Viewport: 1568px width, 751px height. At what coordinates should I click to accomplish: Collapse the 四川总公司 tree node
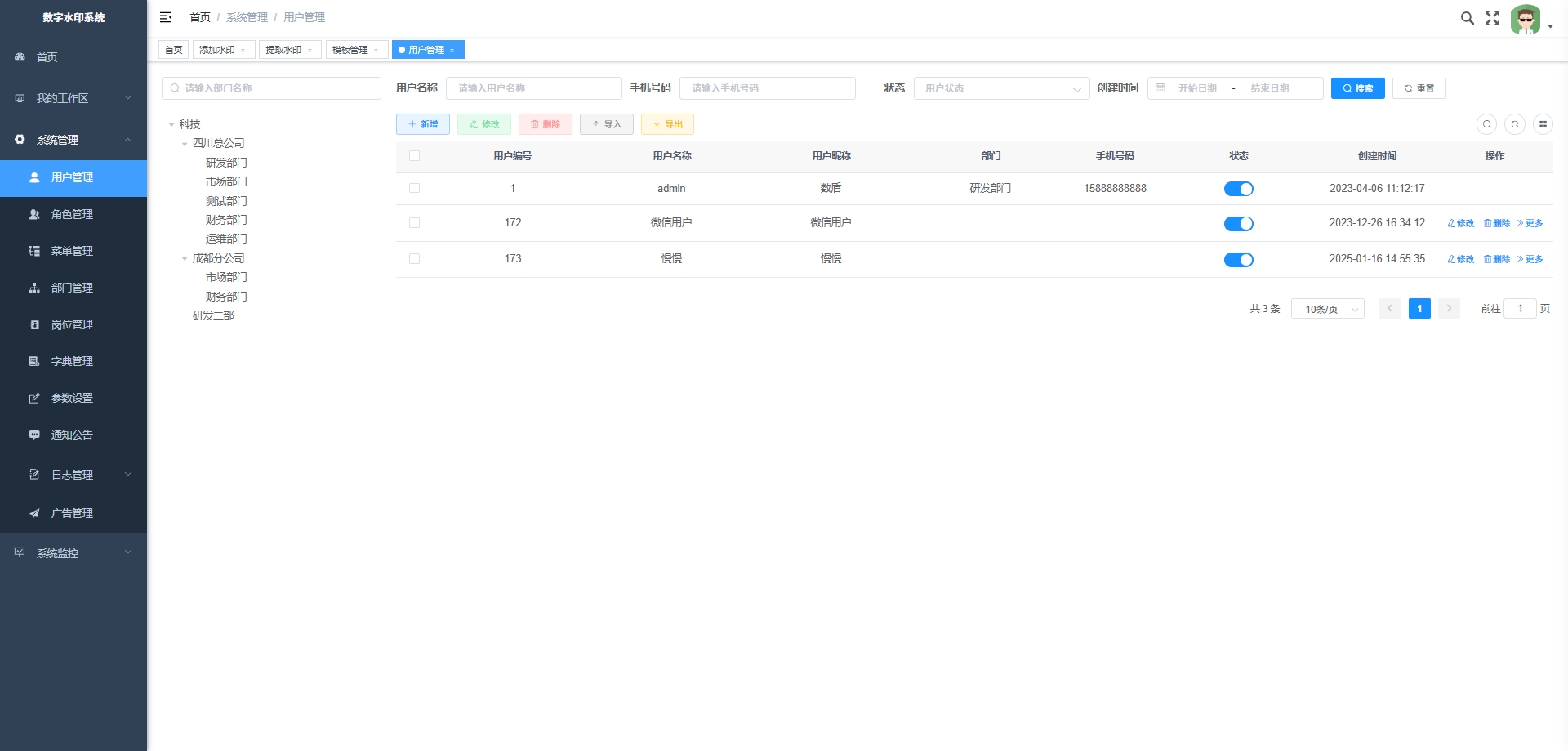point(185,144)
